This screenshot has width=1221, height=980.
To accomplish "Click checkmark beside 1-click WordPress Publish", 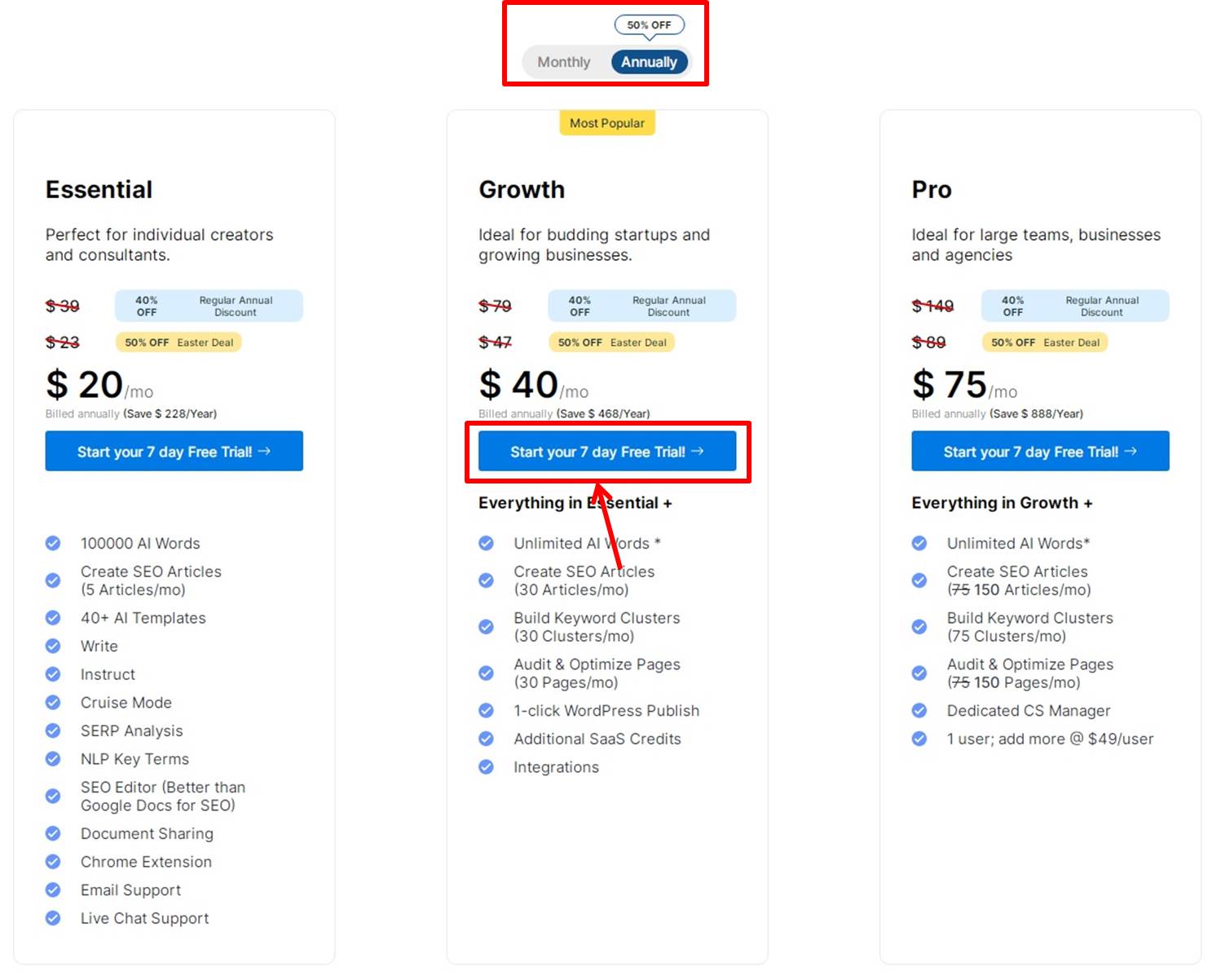I will (487, 710).
